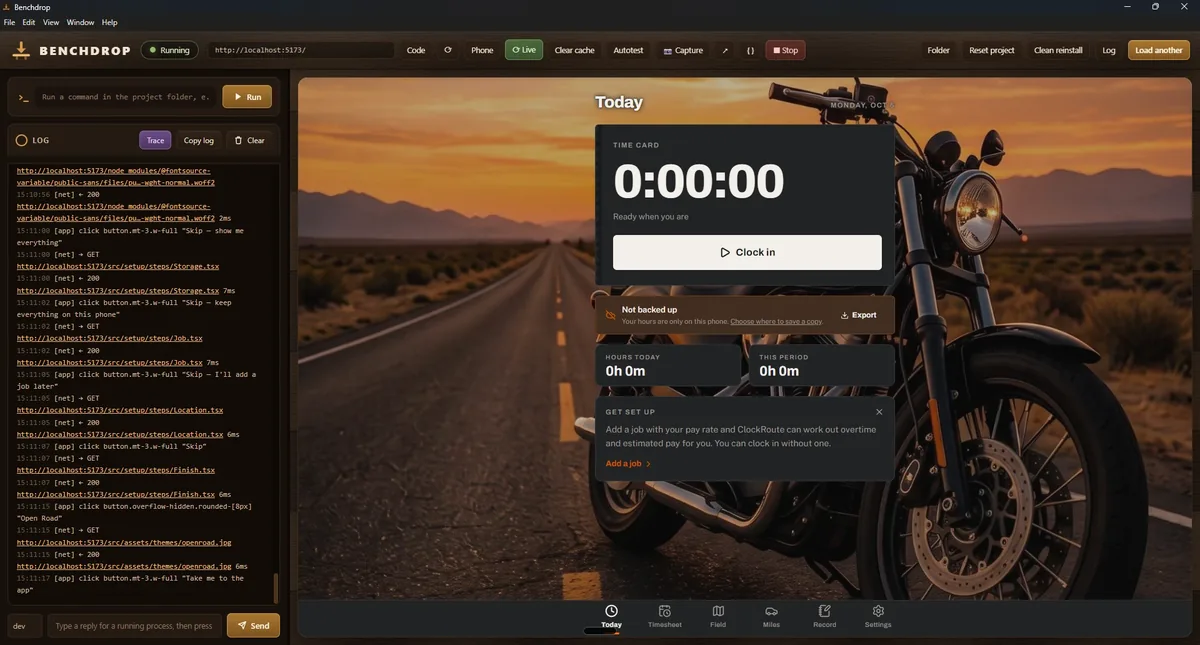Switch to Phone view

click(x=482, y=50)
